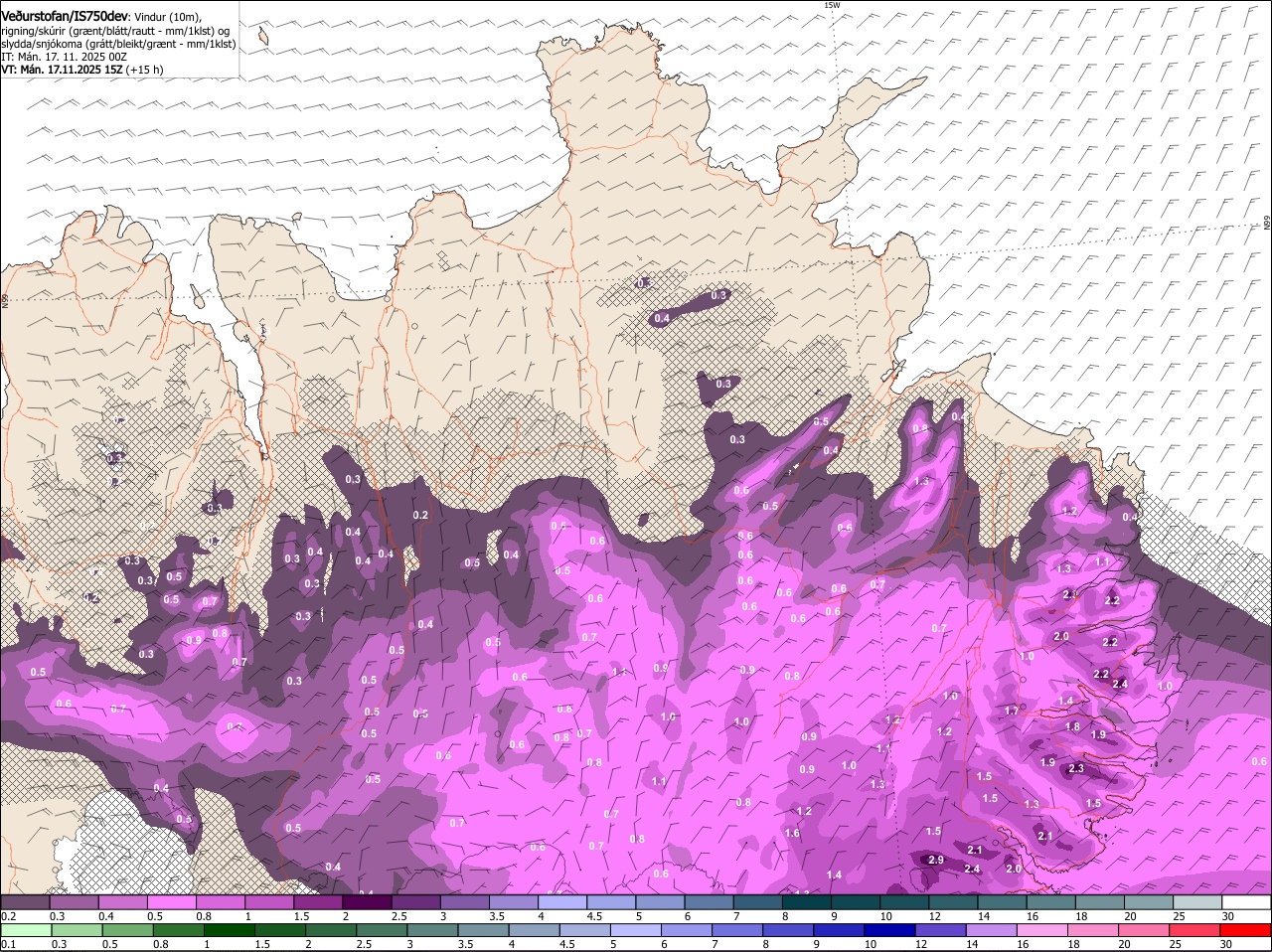Image resolution: width=1272 pixels, height=952 pixels.
Task: Select top legend swatch between 0.5 and 0.8
Action: click(x=172, y=902)
